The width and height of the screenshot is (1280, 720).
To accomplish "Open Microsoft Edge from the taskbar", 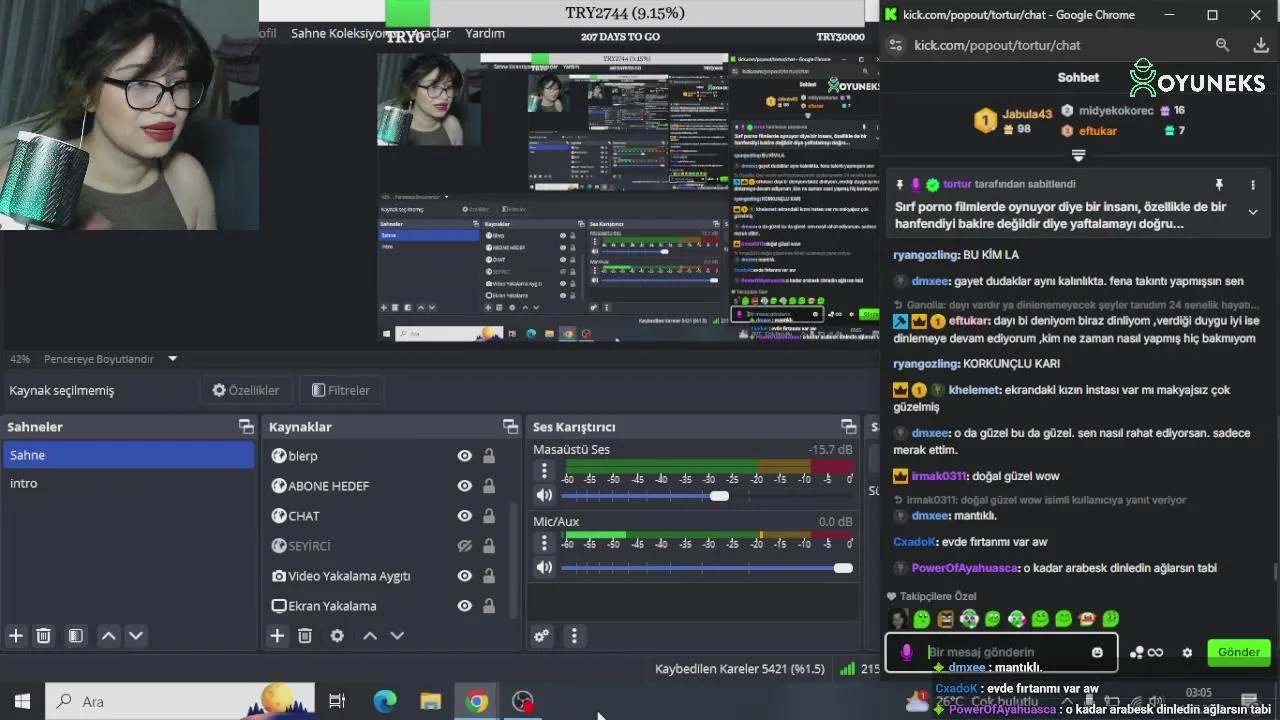I will click(x=385, y=701).
